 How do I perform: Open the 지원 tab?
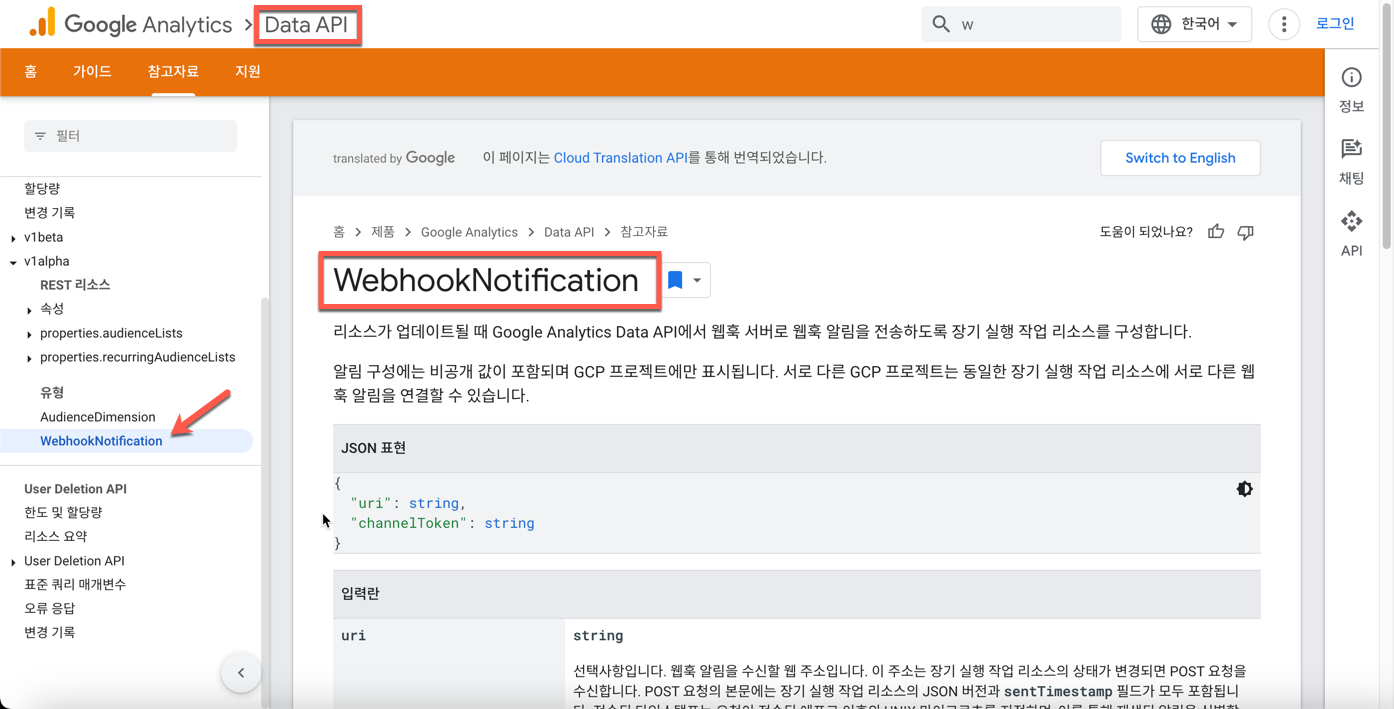[248, 72]
